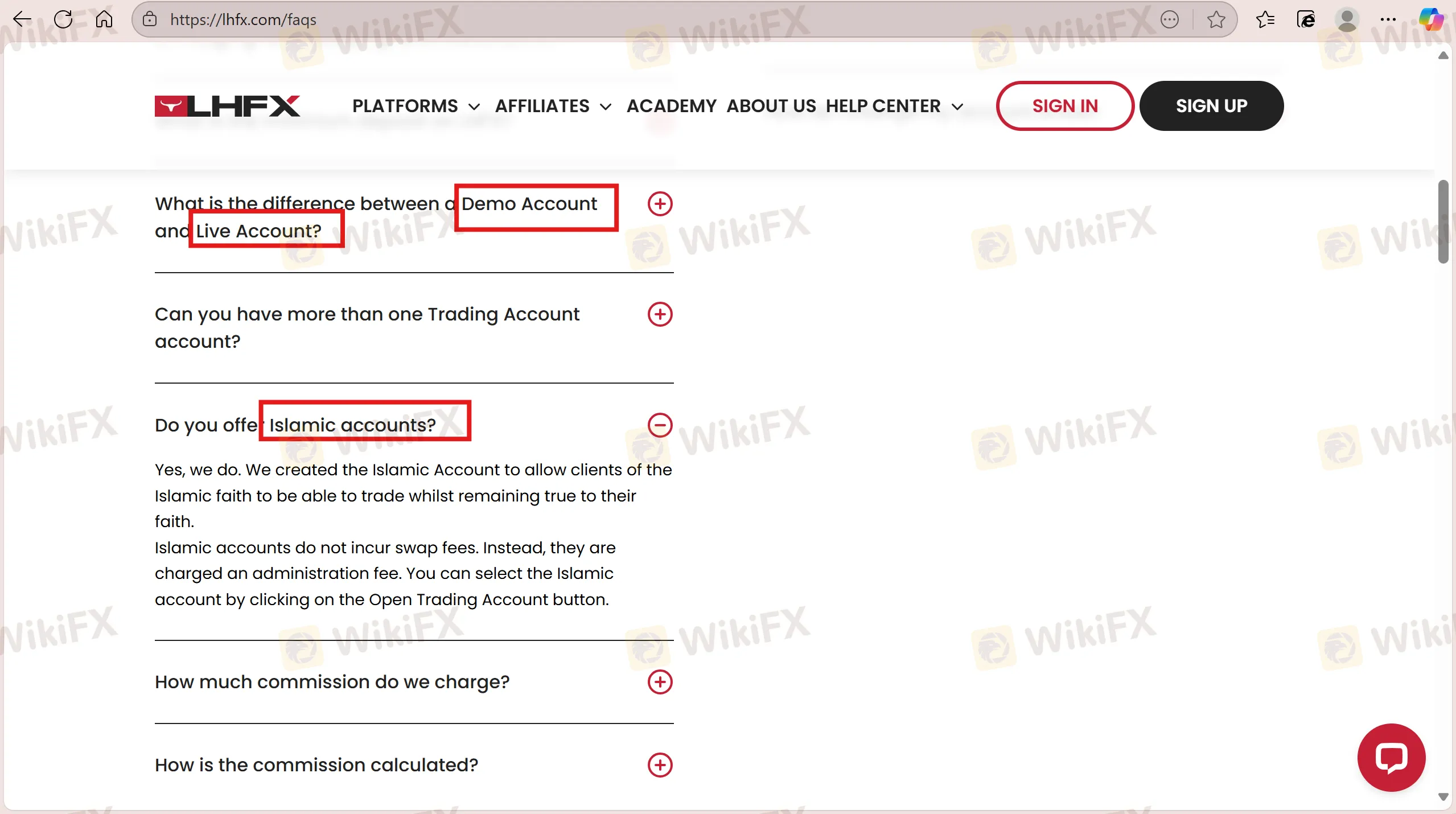Click the SIGN IN button
This screenshot has width=1456, height=814.
(x=1064, y=106)
